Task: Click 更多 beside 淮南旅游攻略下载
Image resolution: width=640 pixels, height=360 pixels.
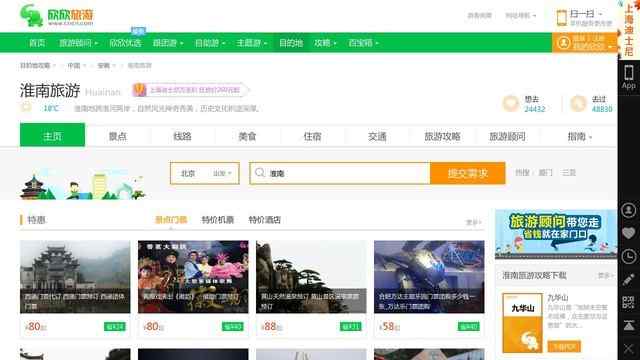Action: 605,276
